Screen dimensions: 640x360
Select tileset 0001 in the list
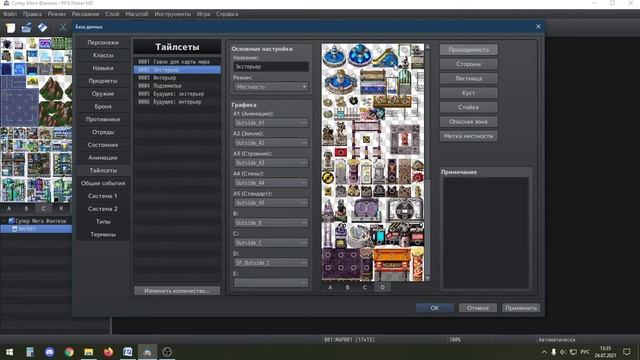point(177,62)
